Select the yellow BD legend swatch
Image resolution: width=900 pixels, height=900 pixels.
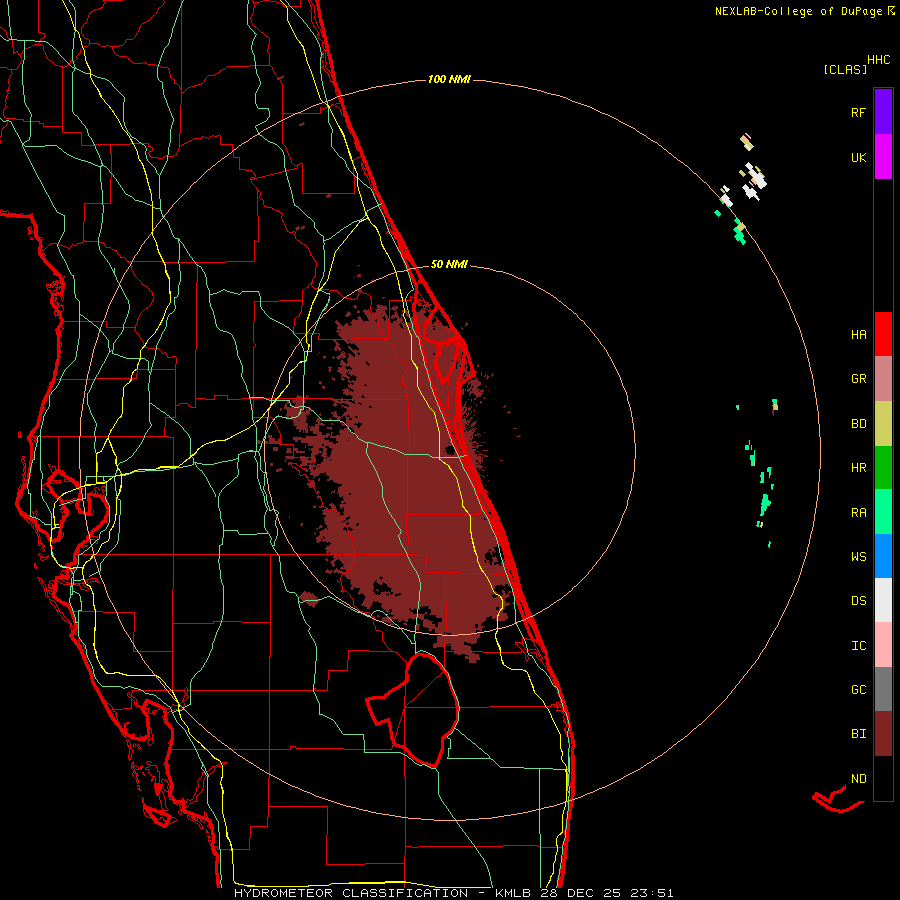(883, 424)
